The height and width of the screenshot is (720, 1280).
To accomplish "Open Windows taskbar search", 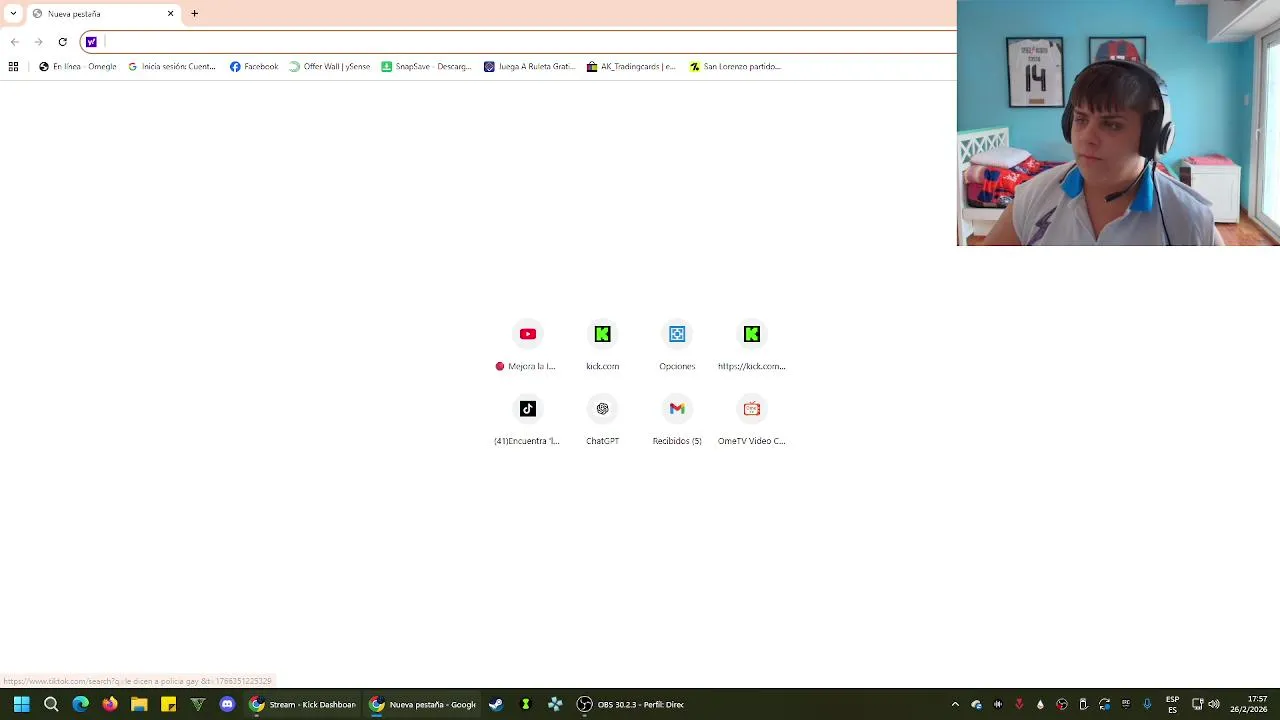I will 51,704.
